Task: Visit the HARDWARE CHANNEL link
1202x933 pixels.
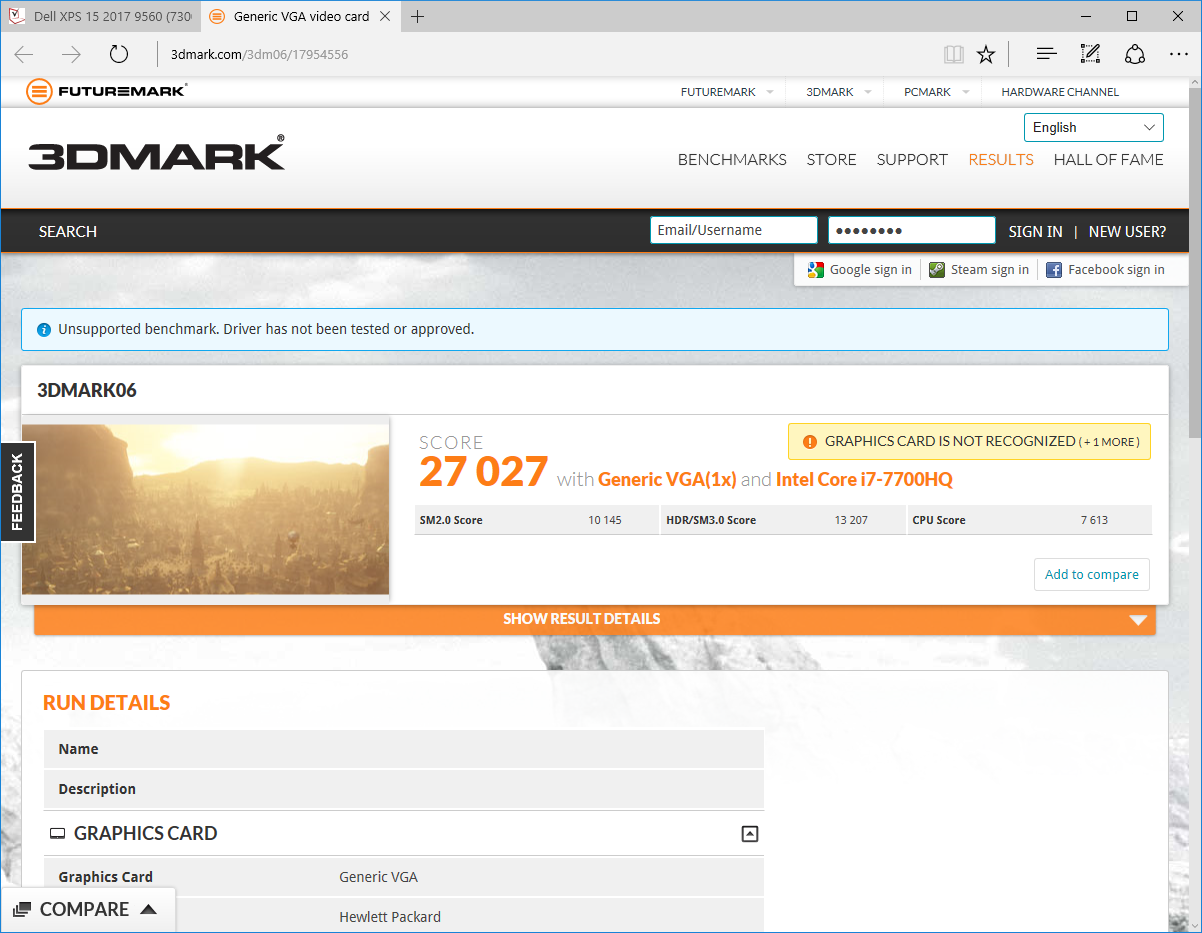Action: [1060, 92]
